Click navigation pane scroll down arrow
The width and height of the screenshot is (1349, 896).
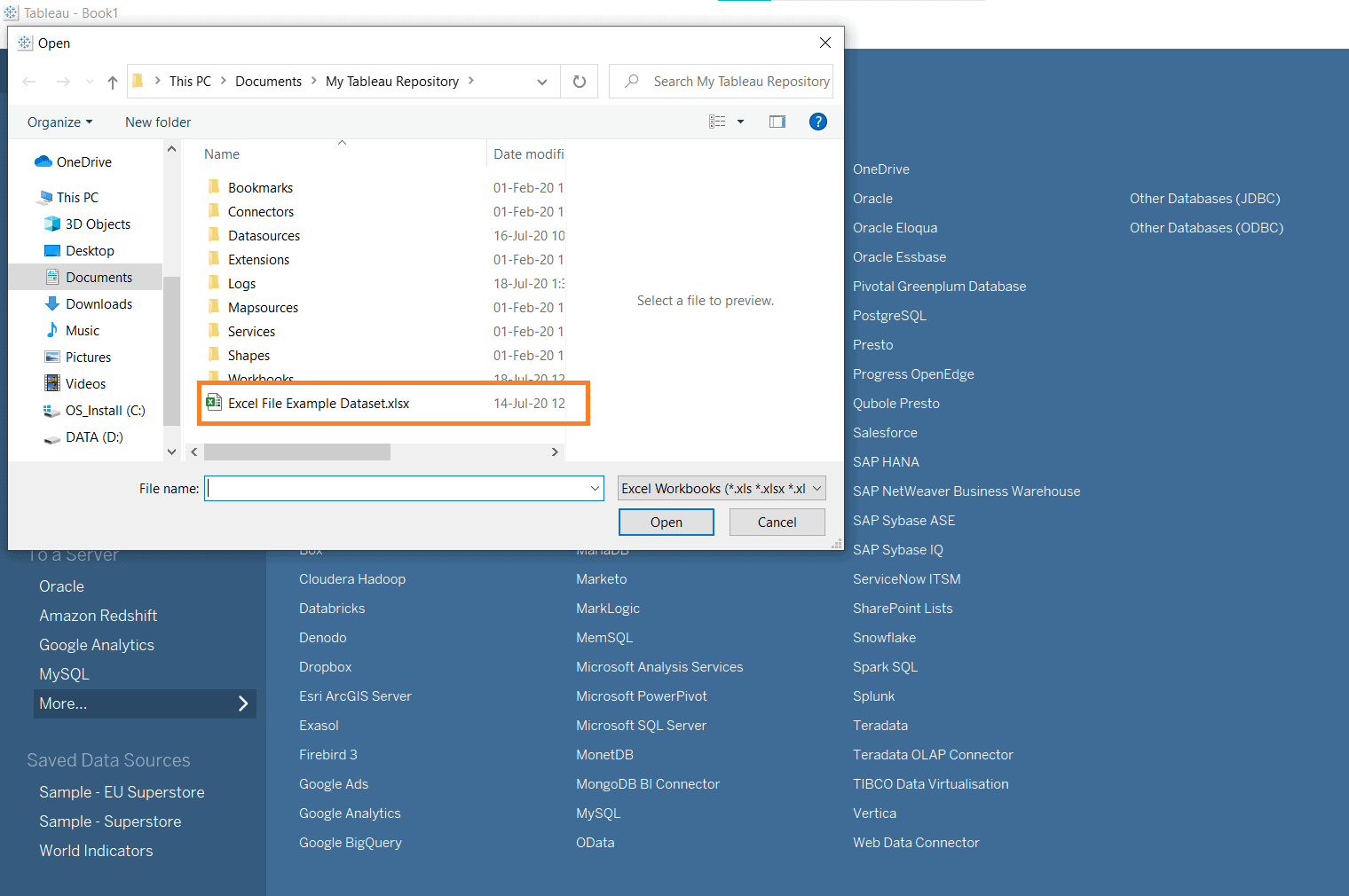(x=171, y=452)
